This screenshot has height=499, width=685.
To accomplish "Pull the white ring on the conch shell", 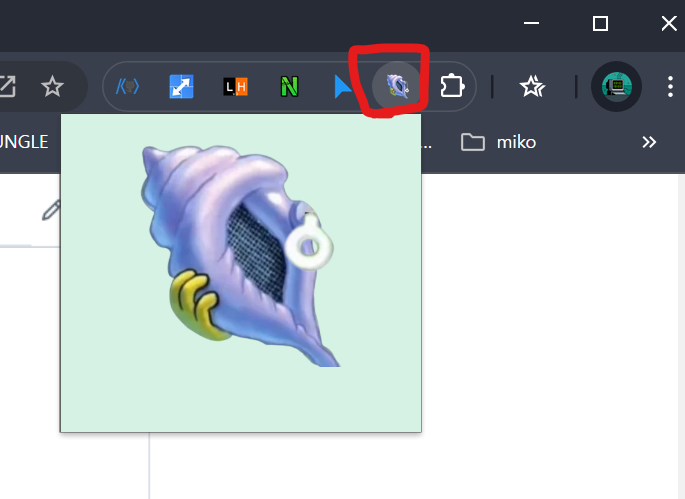I will coord(309,243).
